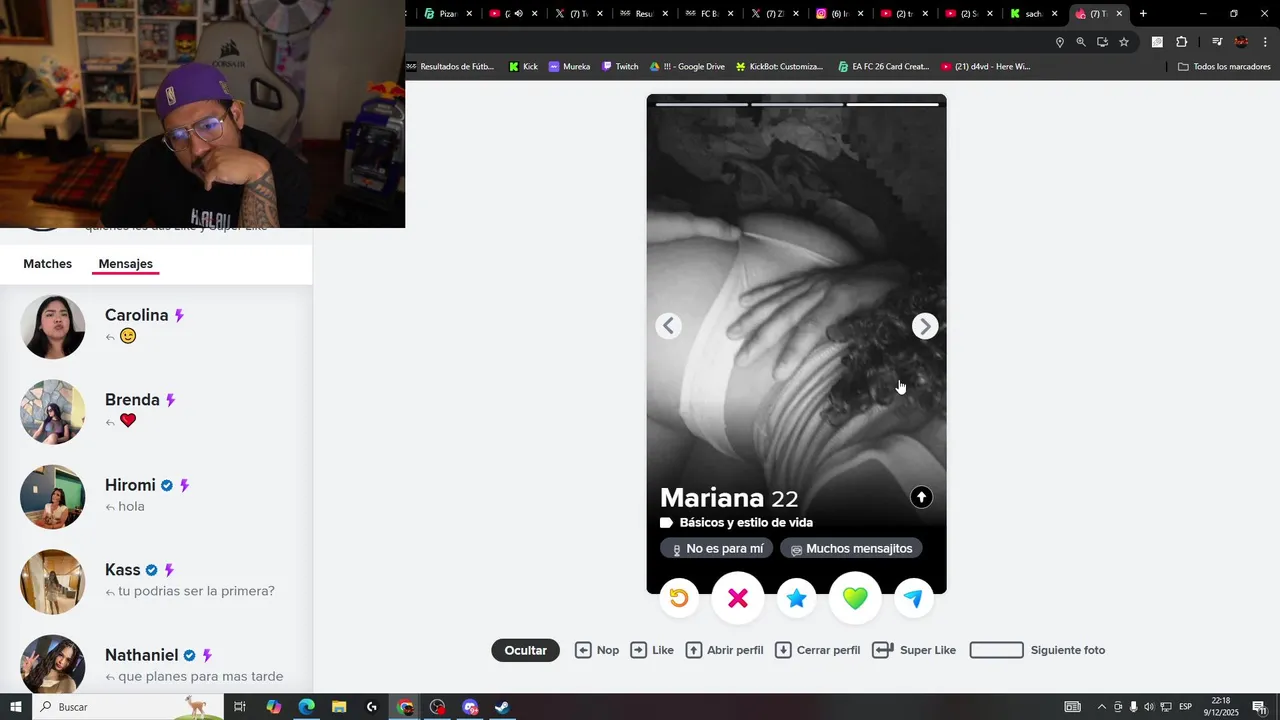Open Mariana's profile with the up arrow
The image size is (1280, 720).
921,497
